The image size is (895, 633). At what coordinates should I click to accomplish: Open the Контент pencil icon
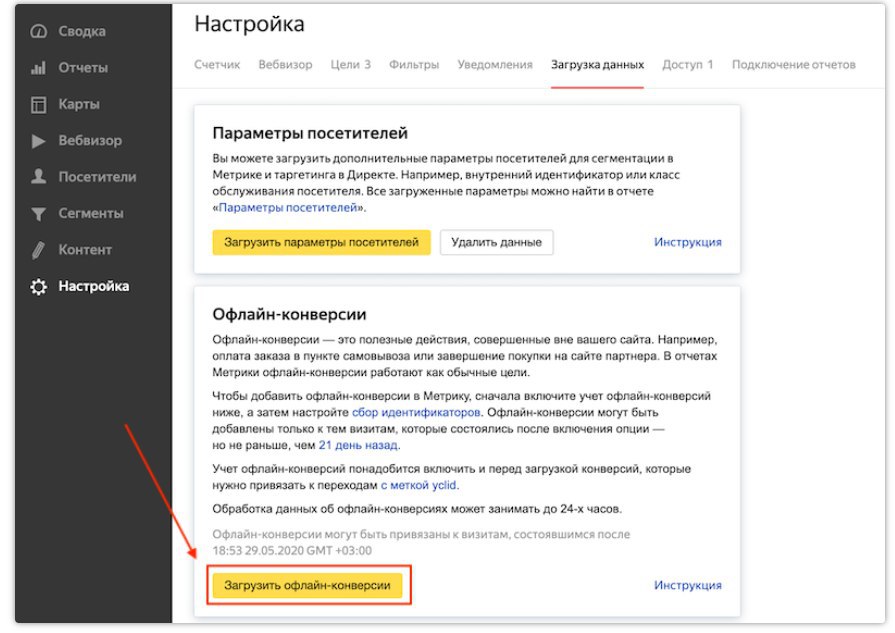(39, 250)
